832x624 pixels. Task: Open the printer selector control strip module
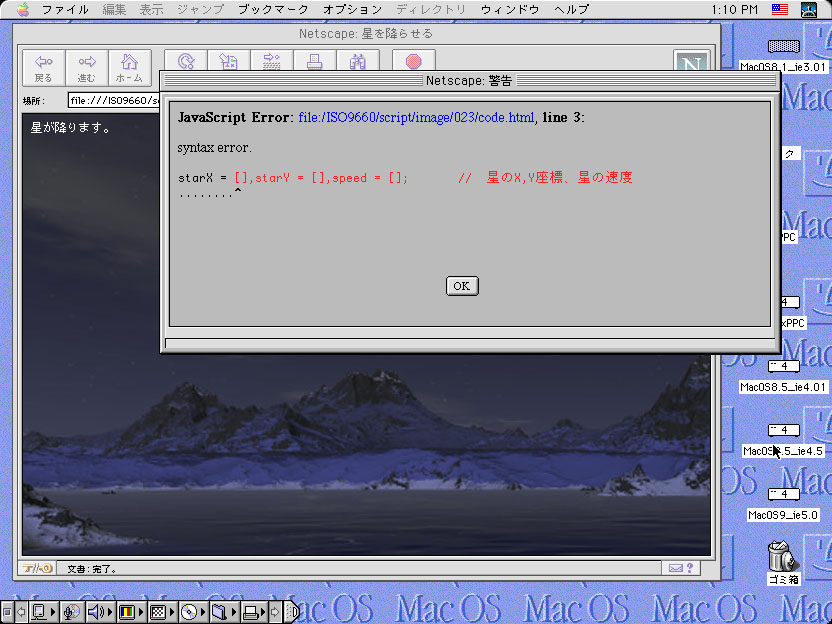tap(254, 612)
